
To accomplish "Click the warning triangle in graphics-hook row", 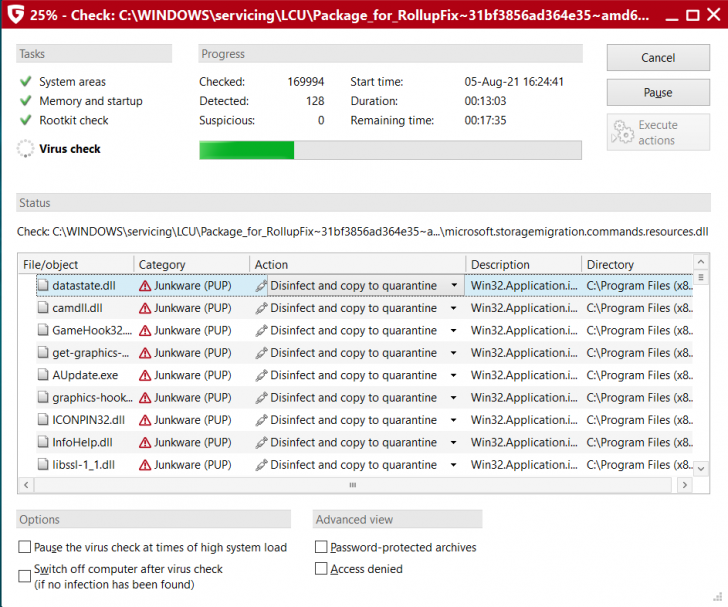I will coord(145,398).
